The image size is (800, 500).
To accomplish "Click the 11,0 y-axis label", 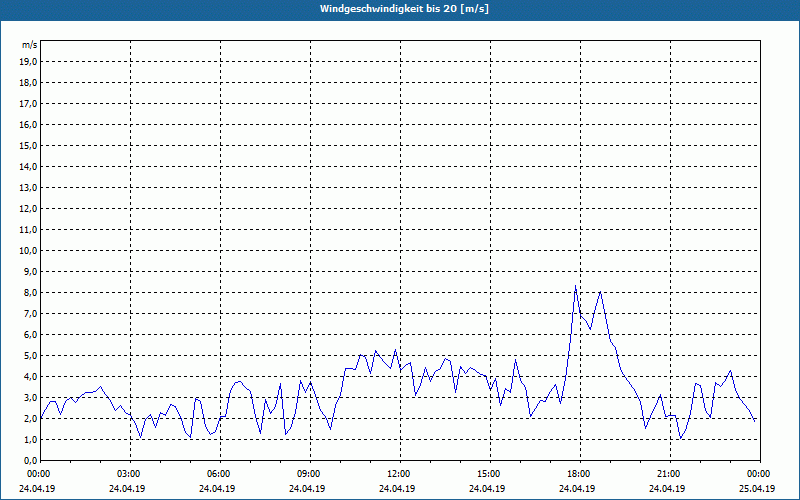I will click(x=28, y=230).
